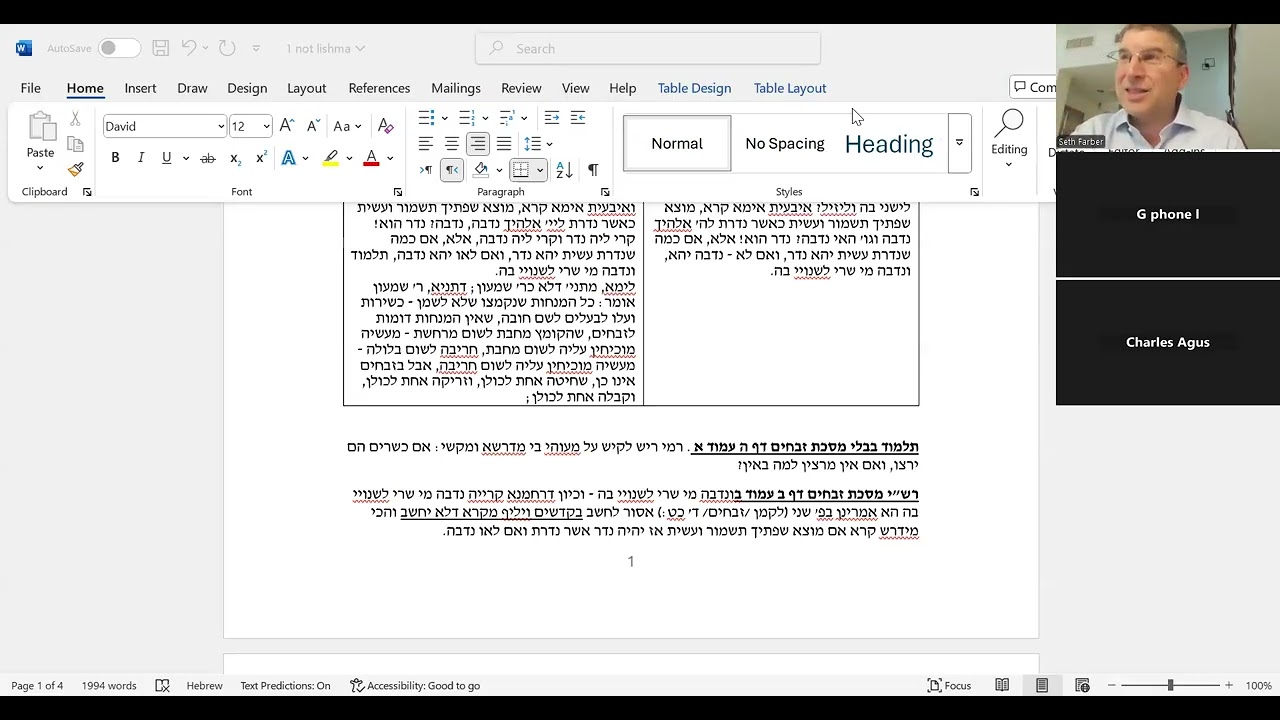Center align the paragraph
The image size is (1280, 720).
(452, 144)
